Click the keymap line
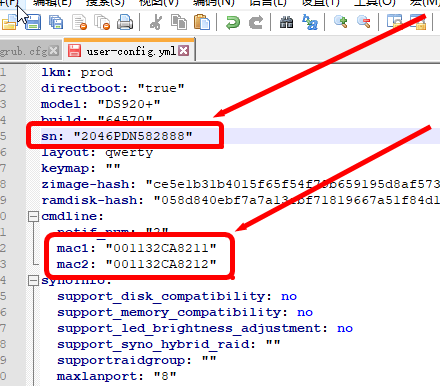This screenshot has width=440, height=386. (81, 168)
